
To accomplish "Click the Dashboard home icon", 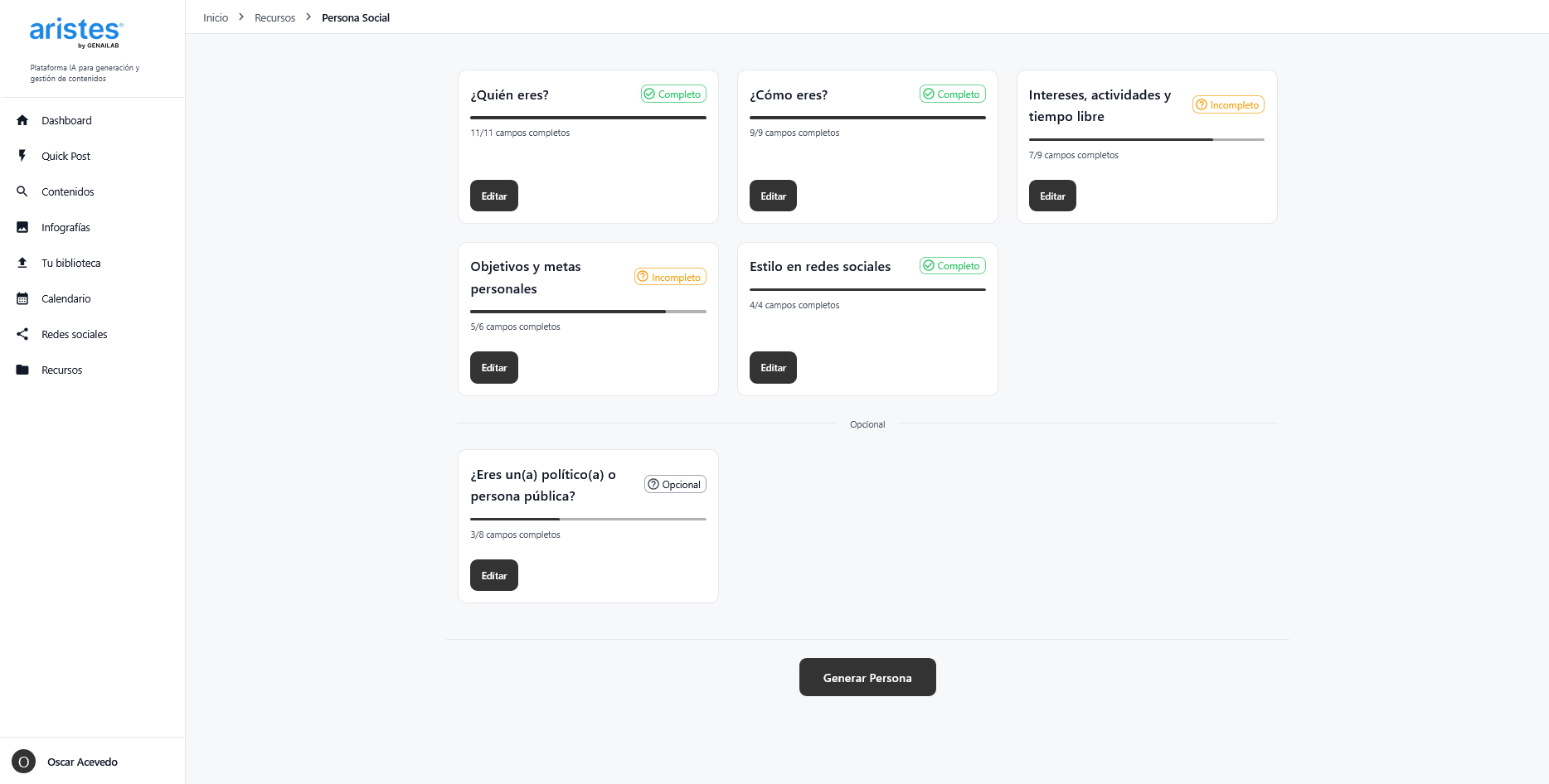I will [x=22, y=120].
